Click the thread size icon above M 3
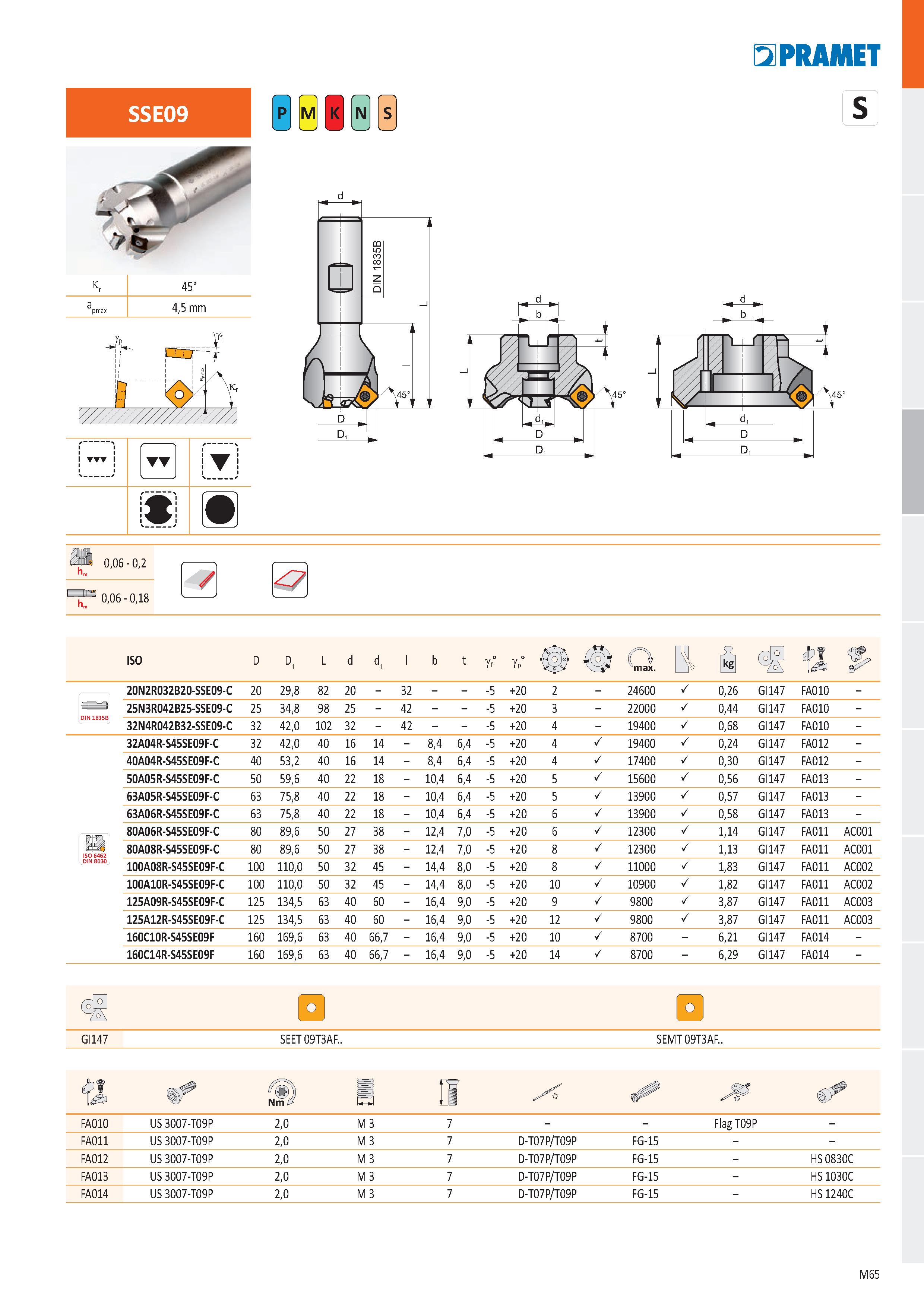Screen dimensions: 924x1307 click(366, 1092)
